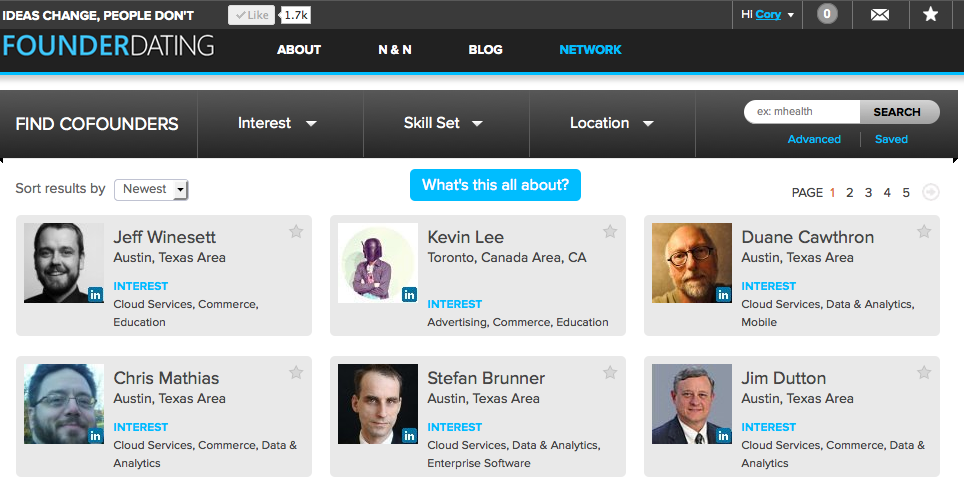
Task: Open the NETWORK menu item
Action: tap(590, 50)
